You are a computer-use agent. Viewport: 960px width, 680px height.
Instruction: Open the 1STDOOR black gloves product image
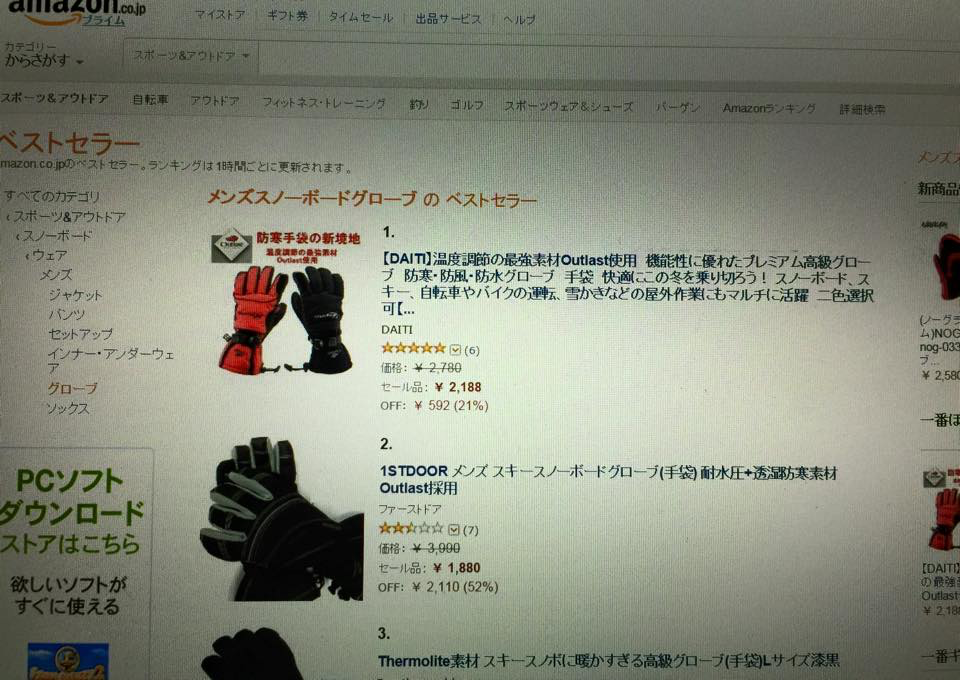[283, 519]
